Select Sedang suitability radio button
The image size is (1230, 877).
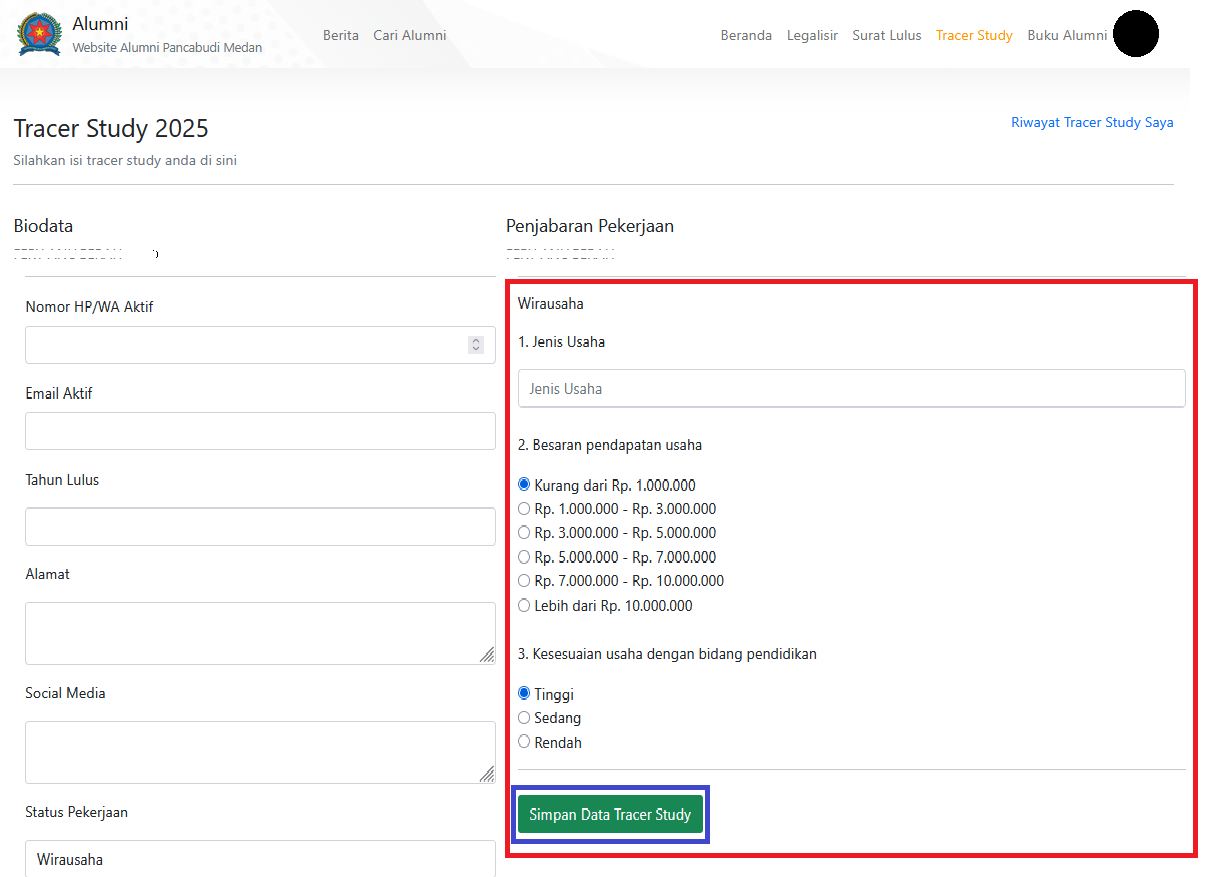[x=524, y=717]
